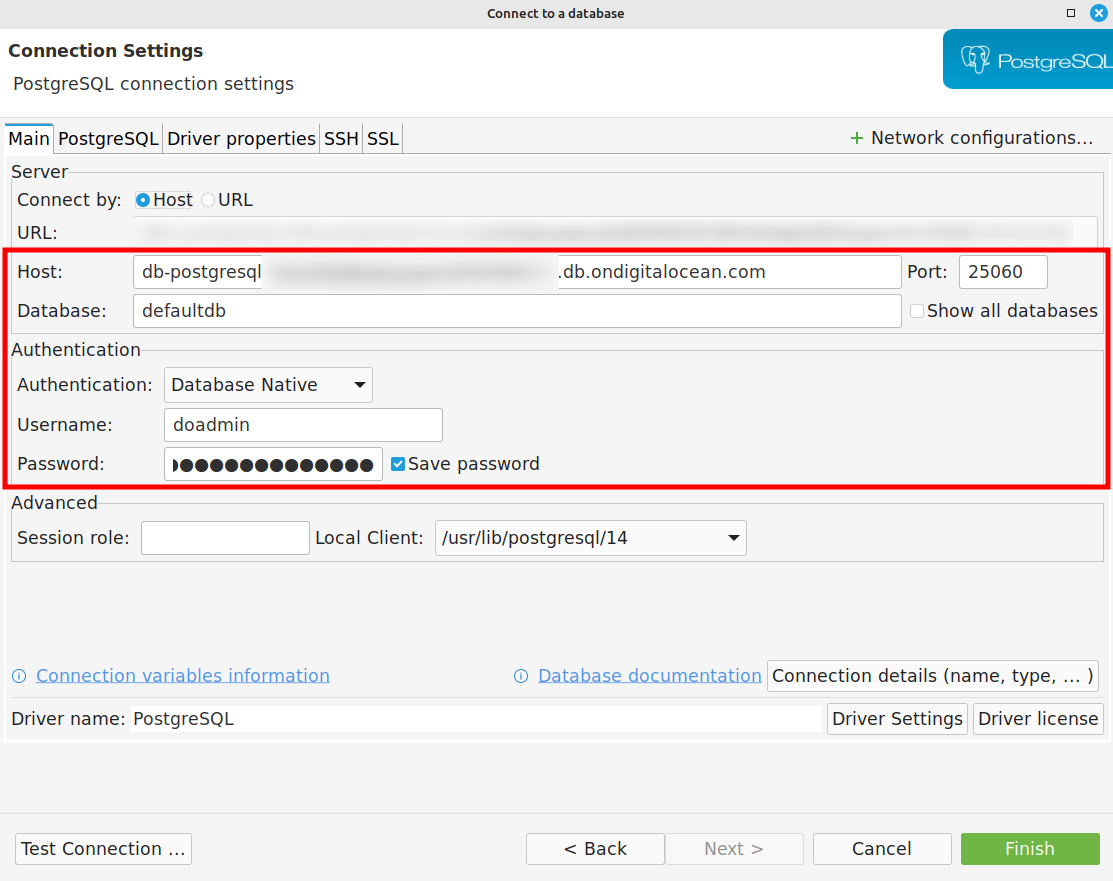Open the Authentication type dropdown
The image size is (1113, 881).
(x=268, y=385)
